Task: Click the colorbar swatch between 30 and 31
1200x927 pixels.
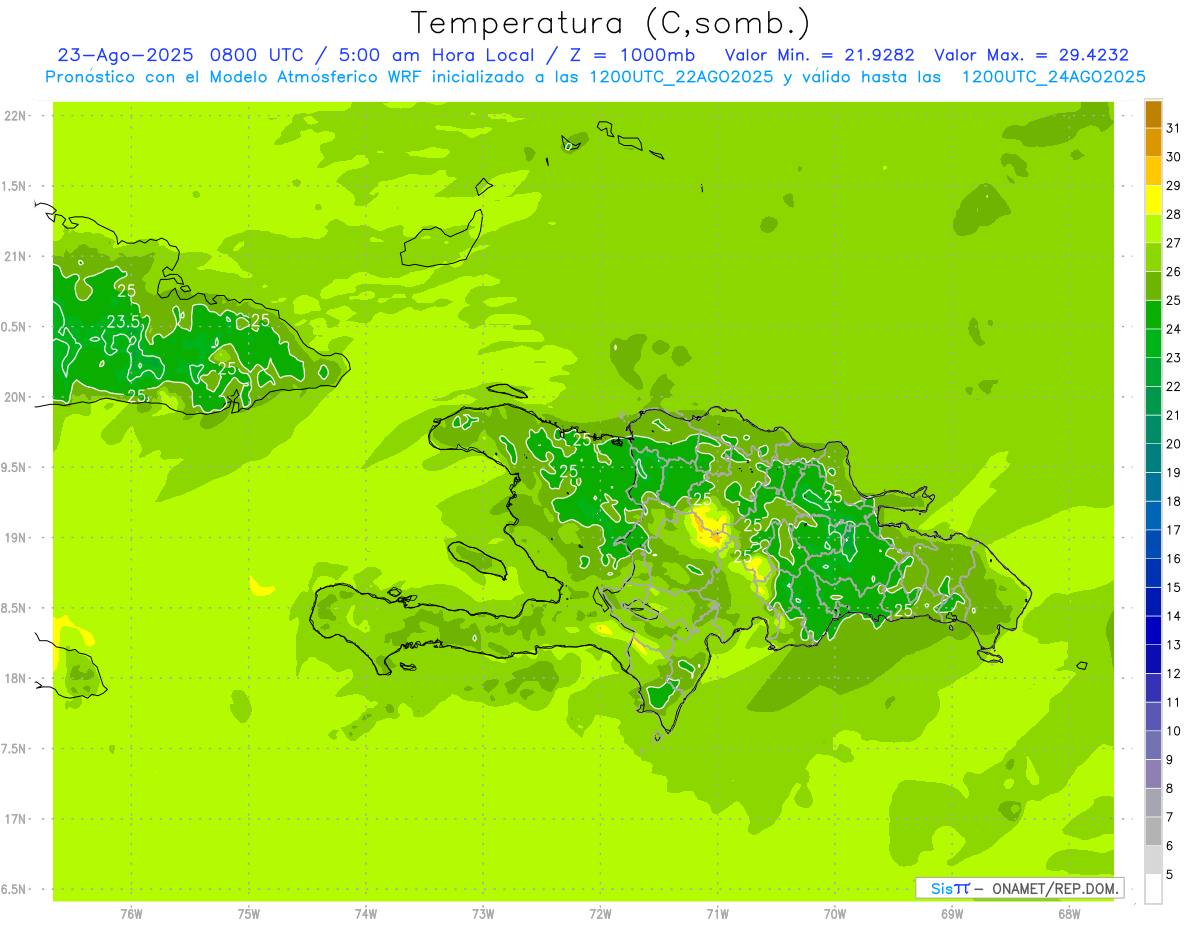Action: click(x=1153, y=142)
